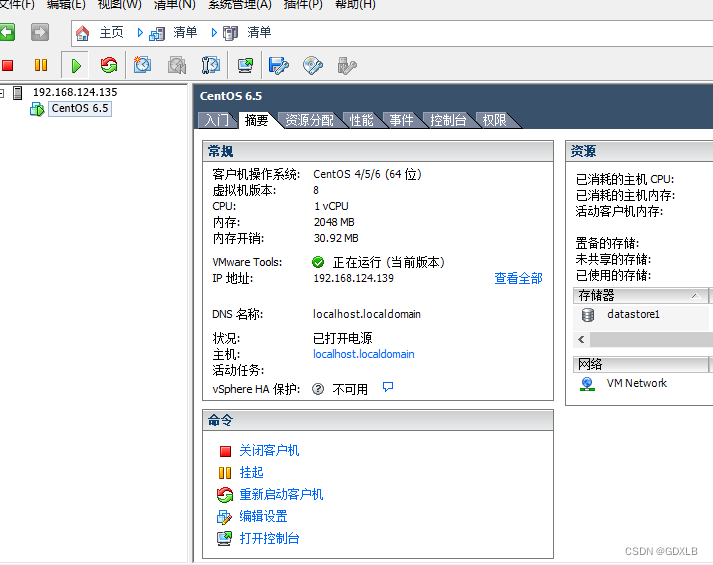
Task: Click the last 清单 breadcrumb label
Action: [x=259, y=33]
